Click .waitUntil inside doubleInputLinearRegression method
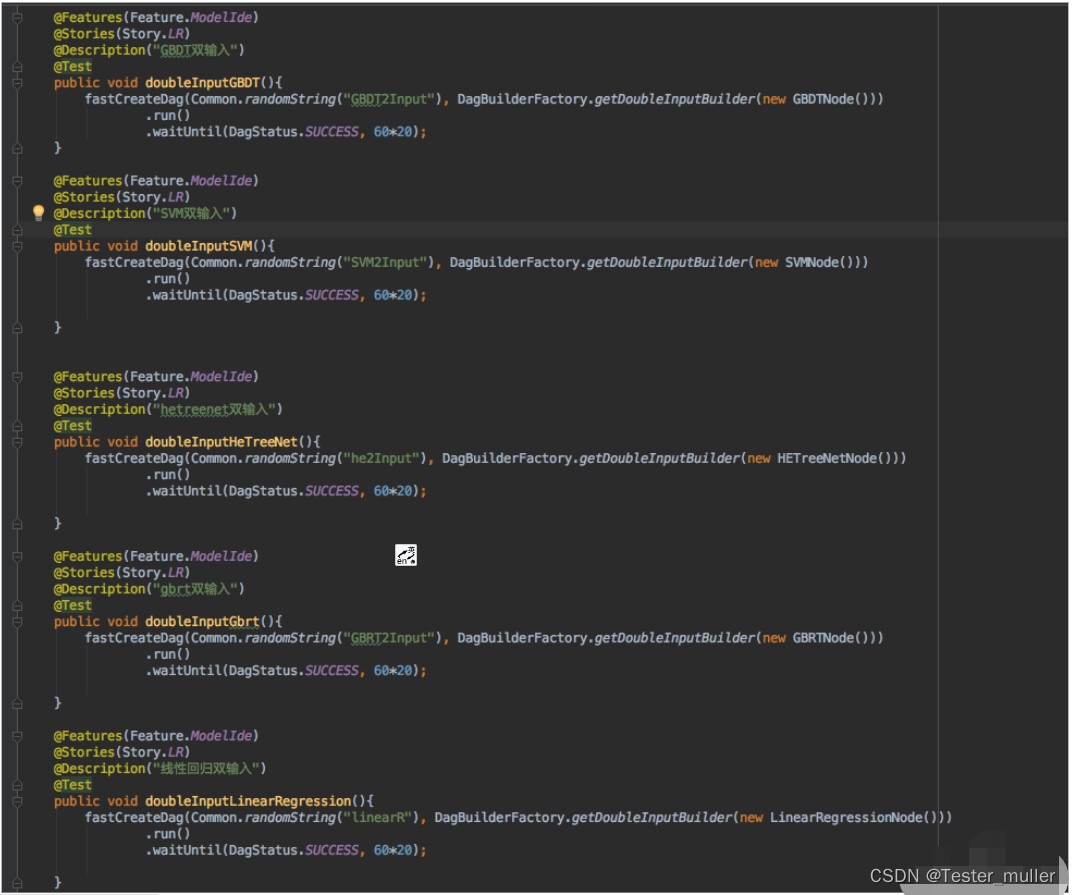Viewport: 1072px width, 895px height. (x=183, y=851)
